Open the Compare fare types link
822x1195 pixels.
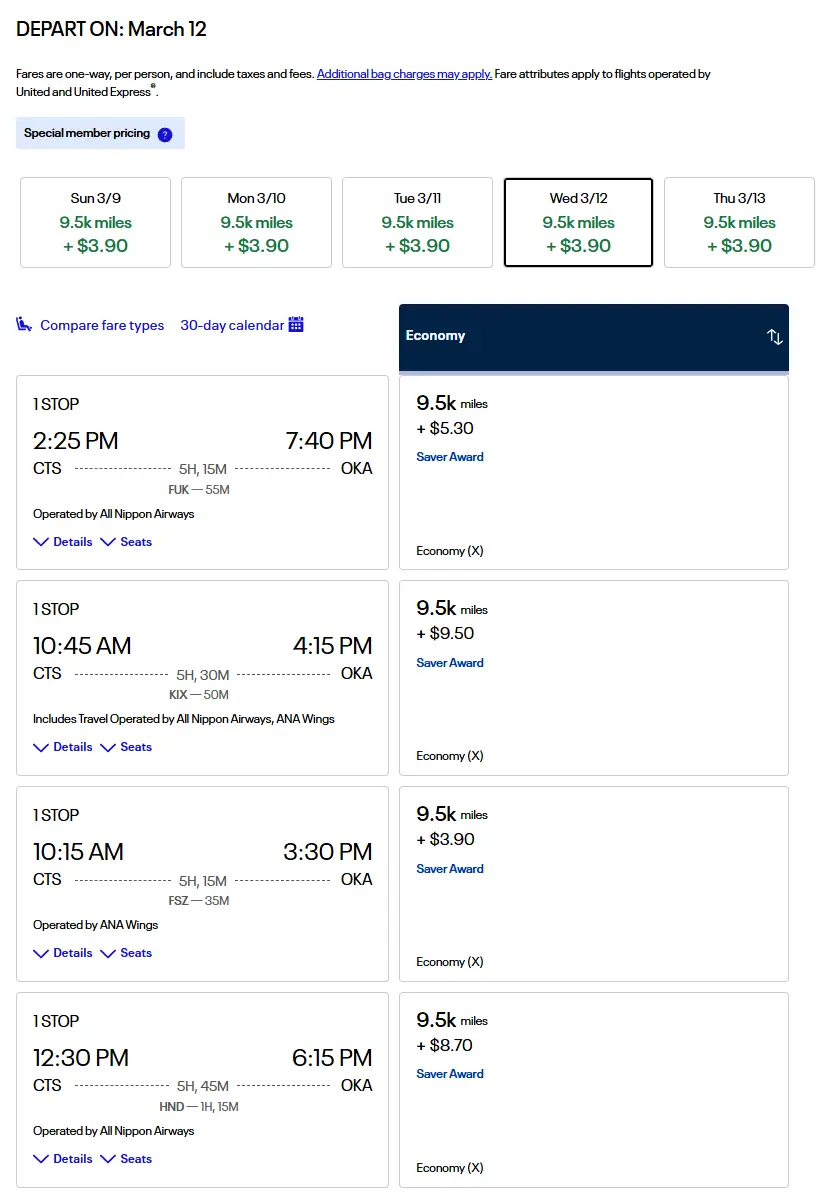coord(102,325)
